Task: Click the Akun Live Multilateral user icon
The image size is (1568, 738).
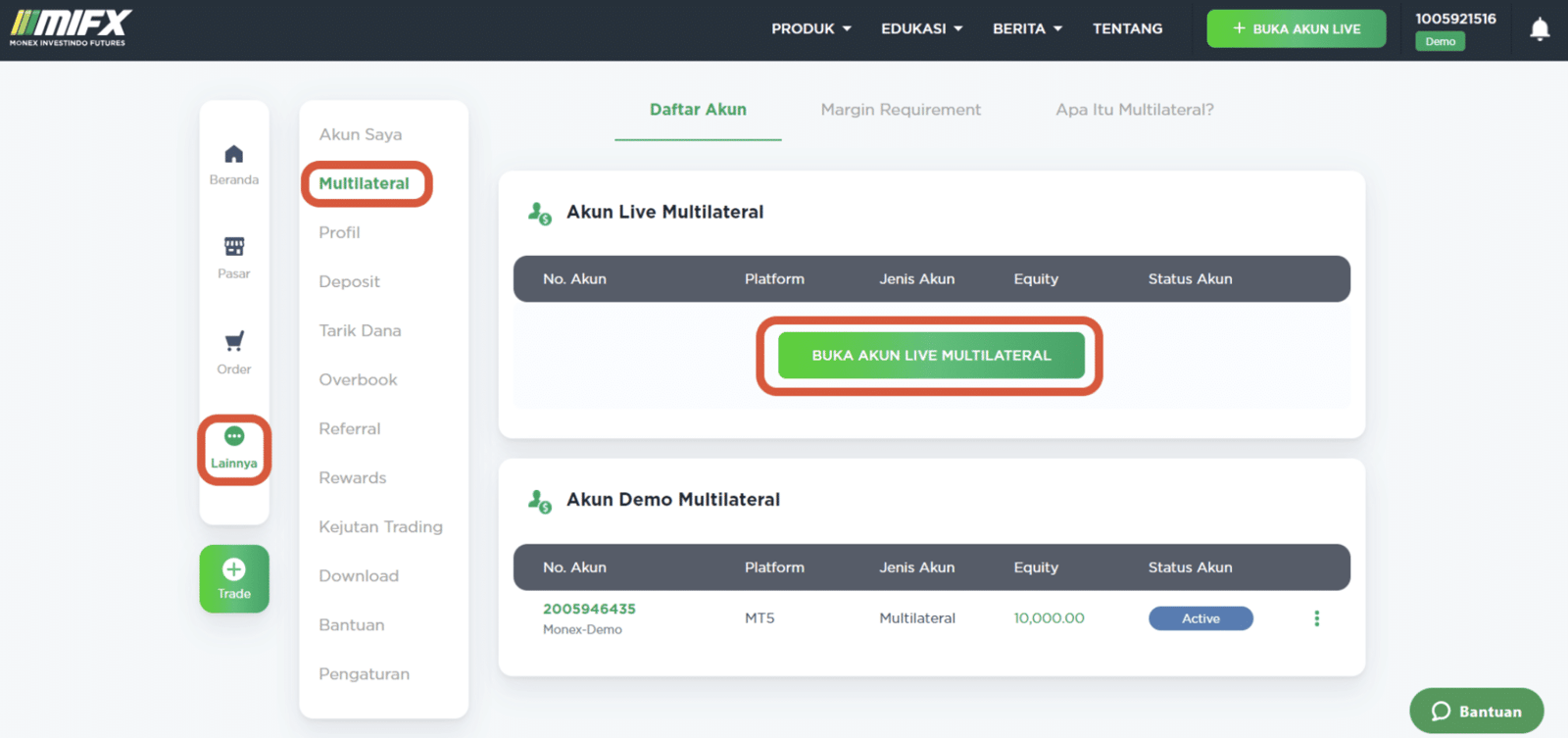Action: tap(539, 213)
